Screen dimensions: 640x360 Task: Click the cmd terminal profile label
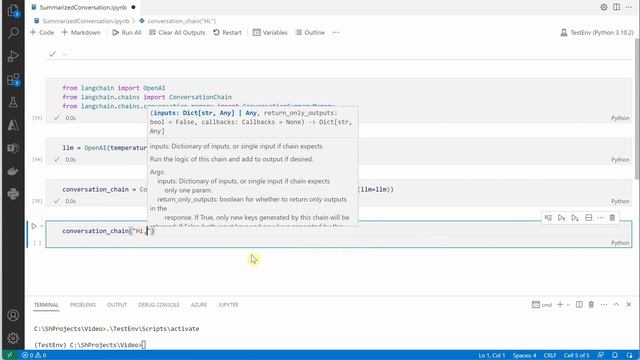542,304
